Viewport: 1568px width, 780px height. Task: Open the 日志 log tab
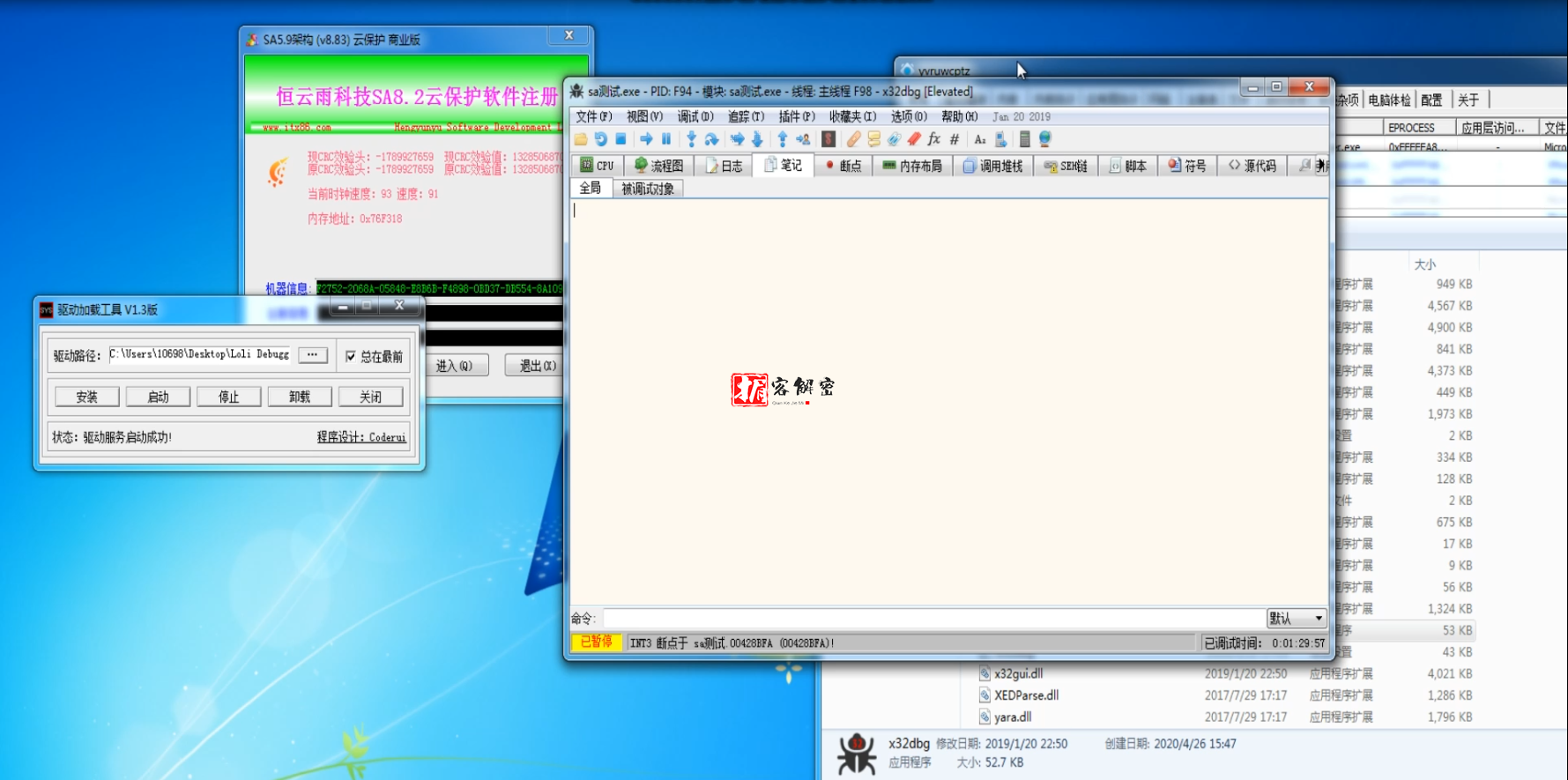coord(724,166)
